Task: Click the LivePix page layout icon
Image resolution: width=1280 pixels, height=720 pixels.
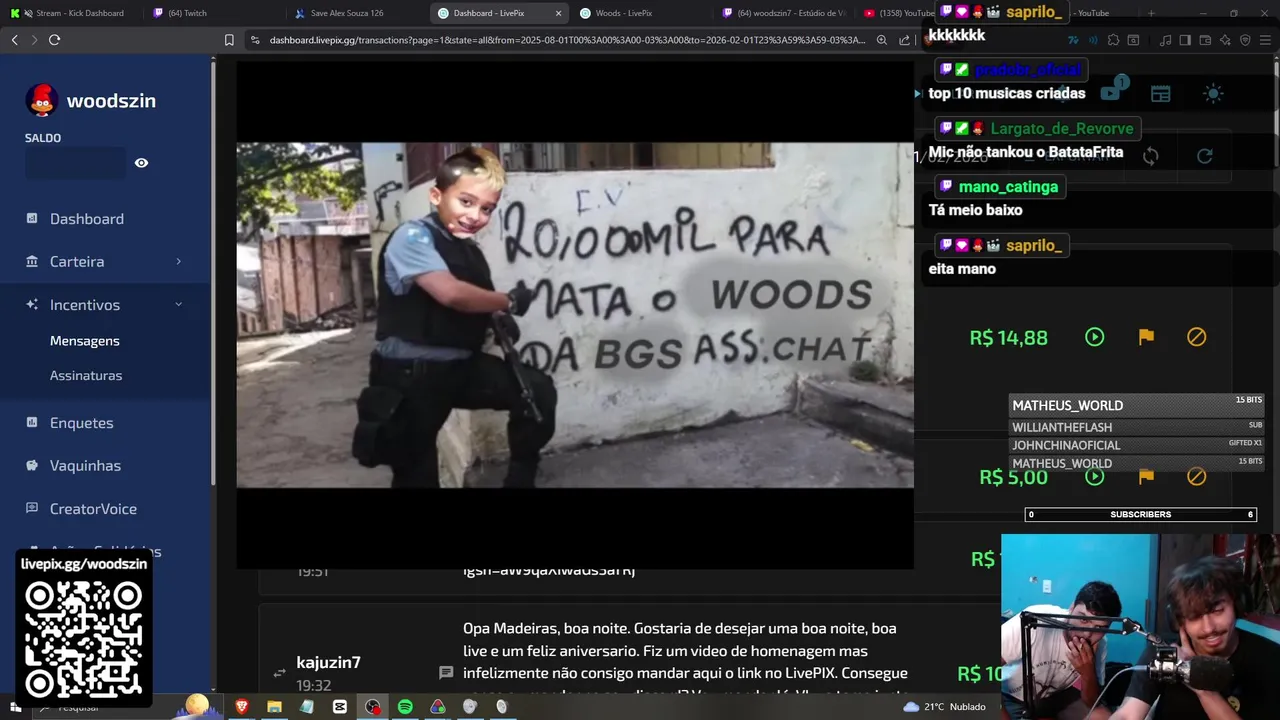Action: [x=1160, y=94]
